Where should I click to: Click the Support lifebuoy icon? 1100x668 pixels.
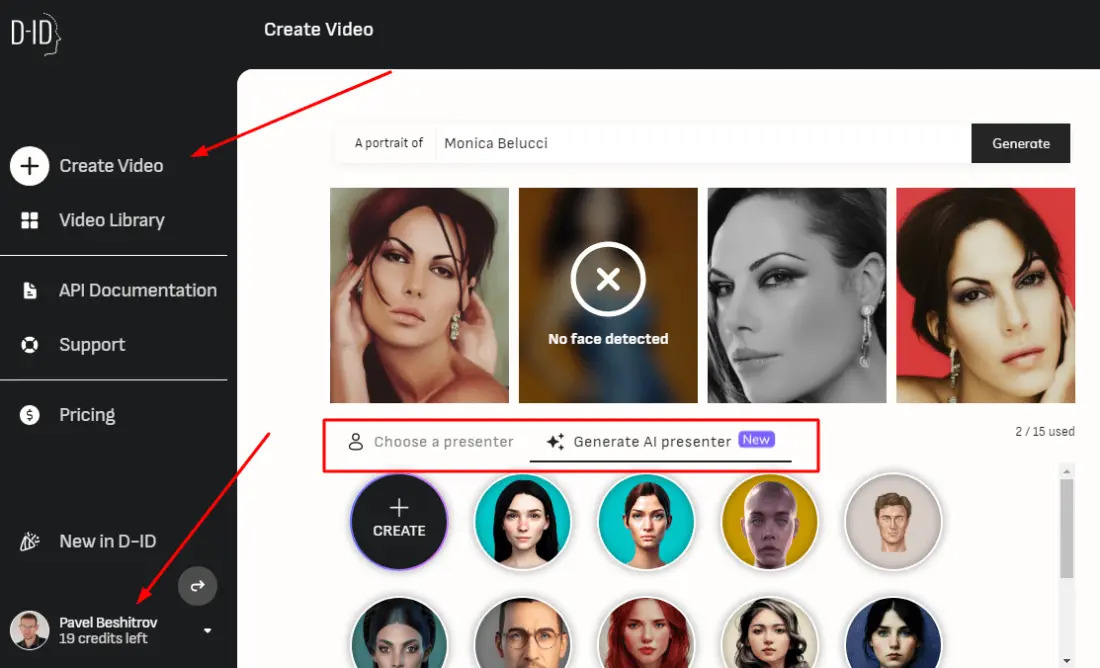(x=29, y=345)
